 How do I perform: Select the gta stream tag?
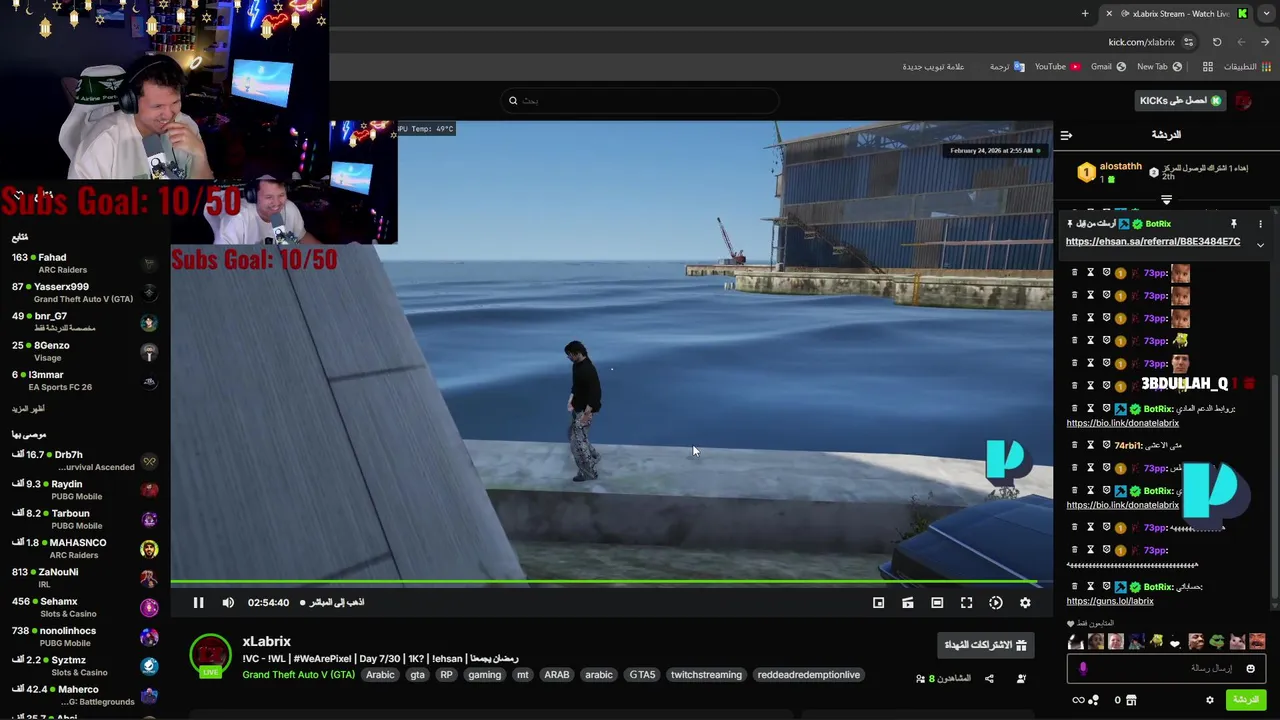tap(417, 675)
